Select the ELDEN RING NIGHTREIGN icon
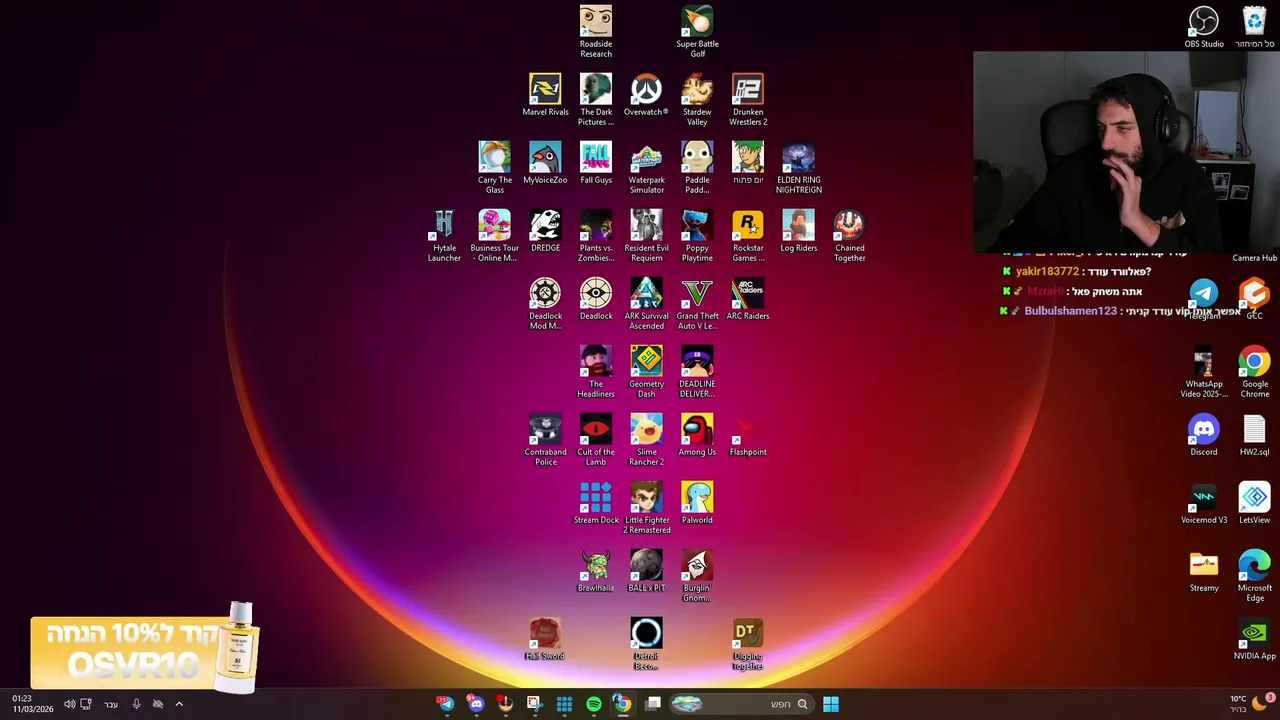1280x720 pixels. [x=798, y=167]
